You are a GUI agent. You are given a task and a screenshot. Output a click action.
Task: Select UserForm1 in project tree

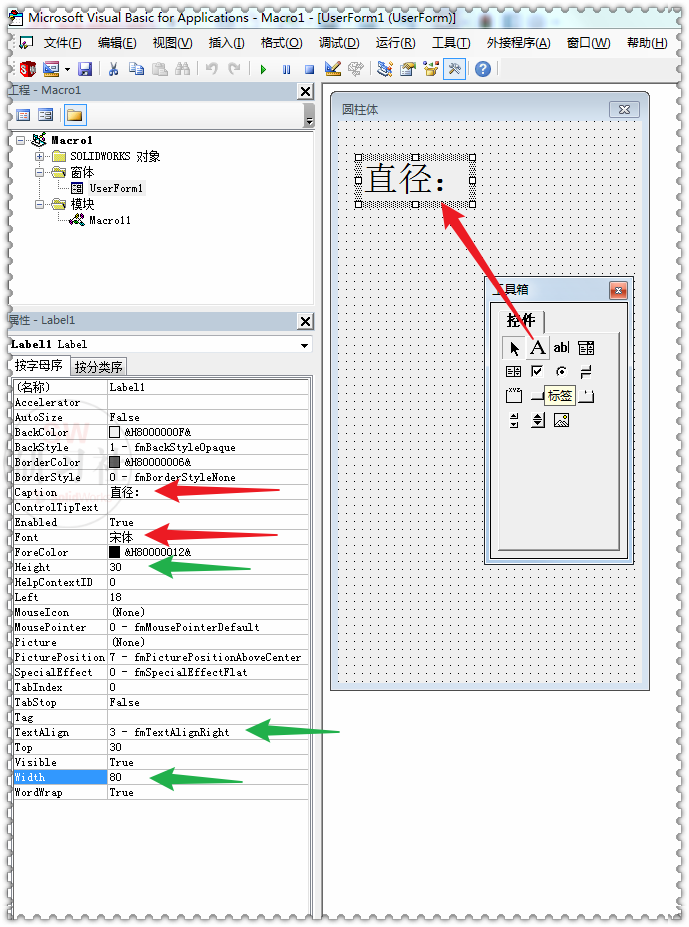click(116, 189)
